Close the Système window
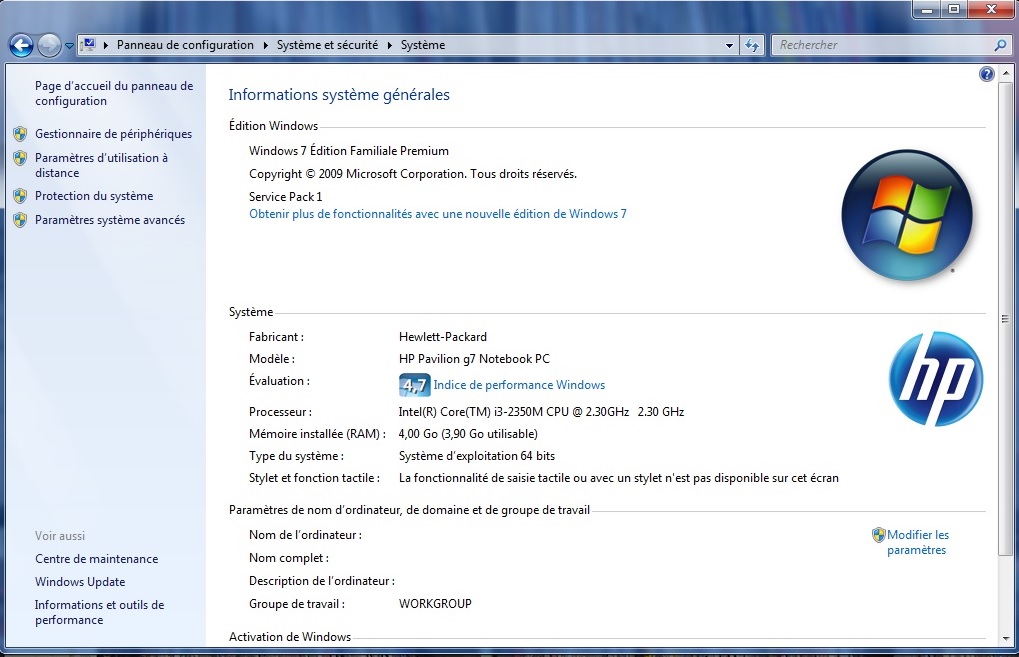The height and width of the screenshot is (657, 1019). pos(991,9)
